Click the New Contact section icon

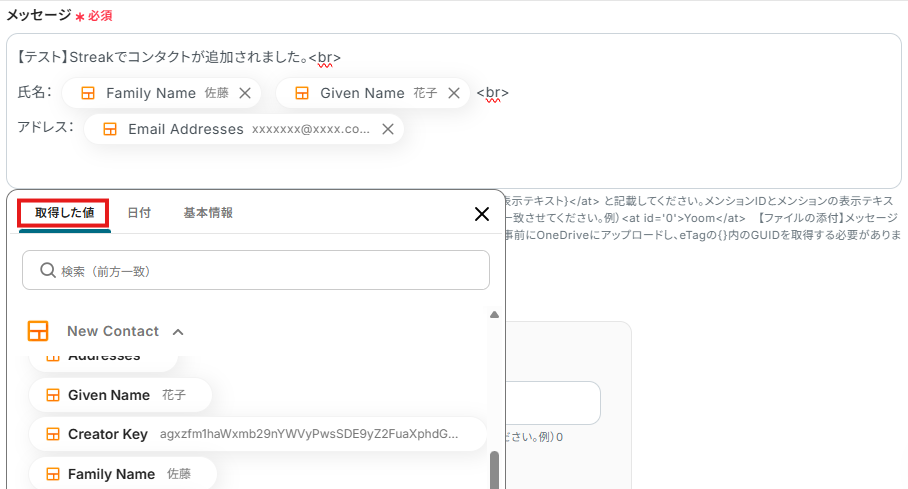(x=38, y=331)
